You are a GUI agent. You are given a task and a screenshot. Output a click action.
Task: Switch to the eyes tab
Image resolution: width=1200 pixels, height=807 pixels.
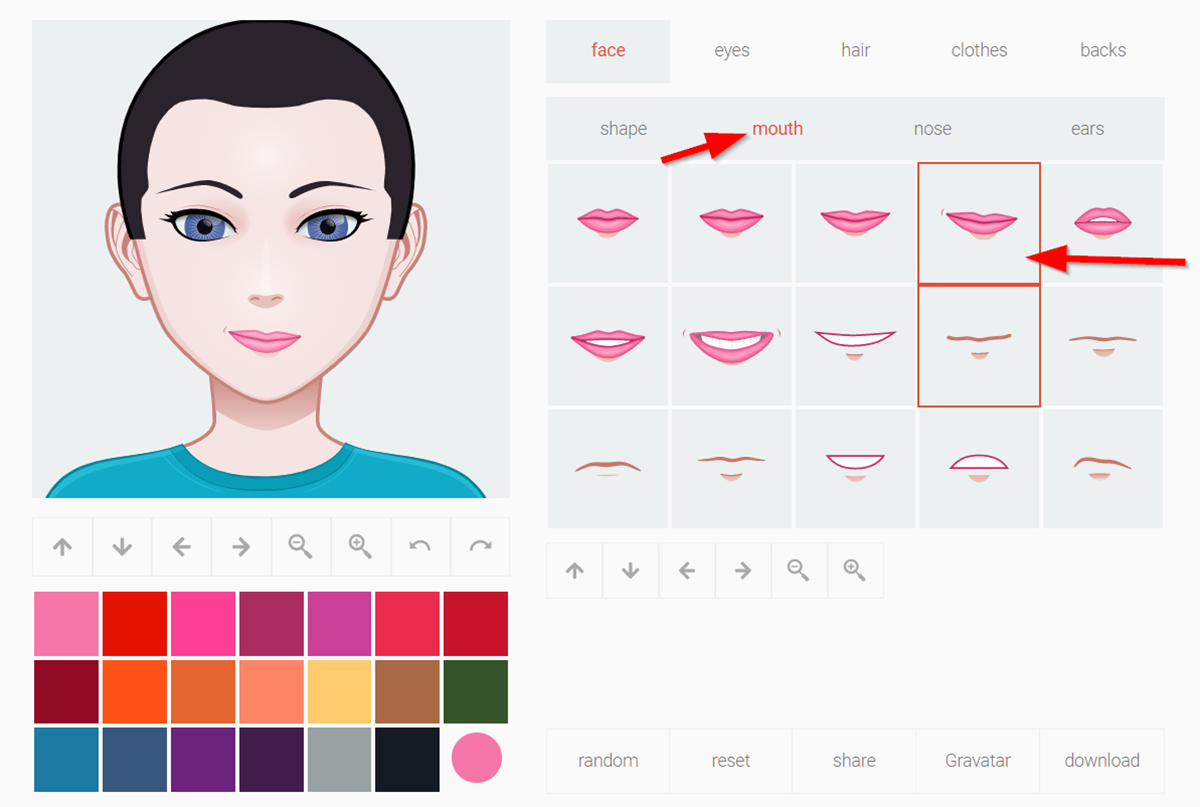731,50
